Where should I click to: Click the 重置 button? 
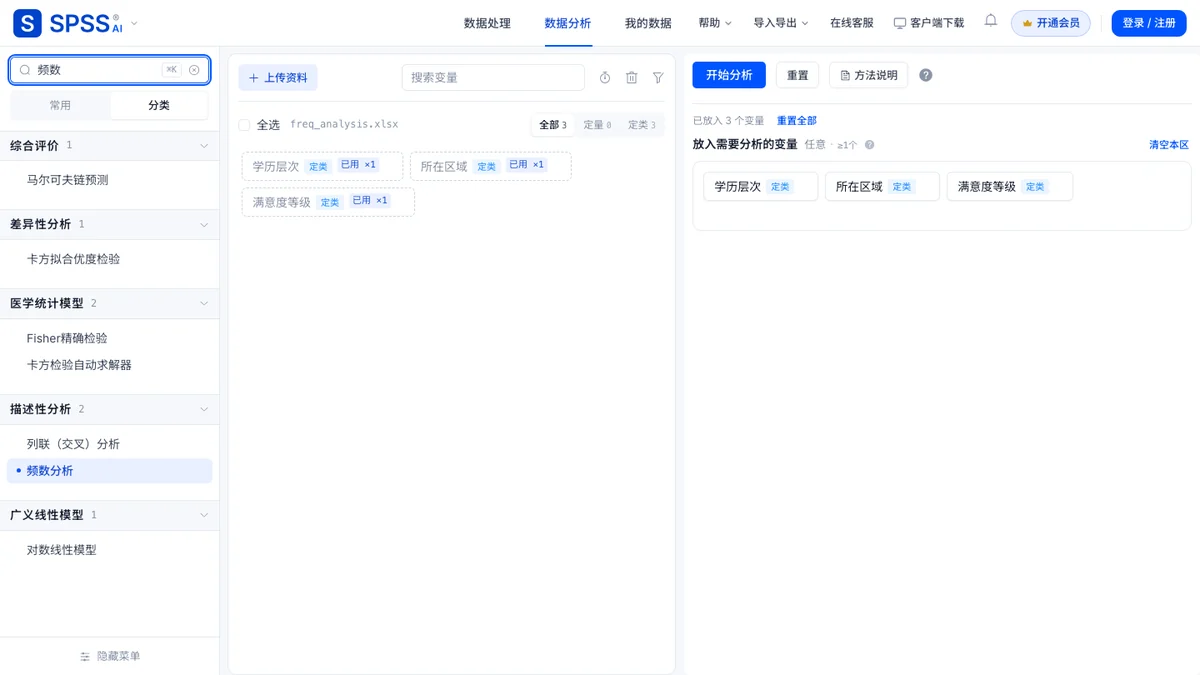click(797, 75)
